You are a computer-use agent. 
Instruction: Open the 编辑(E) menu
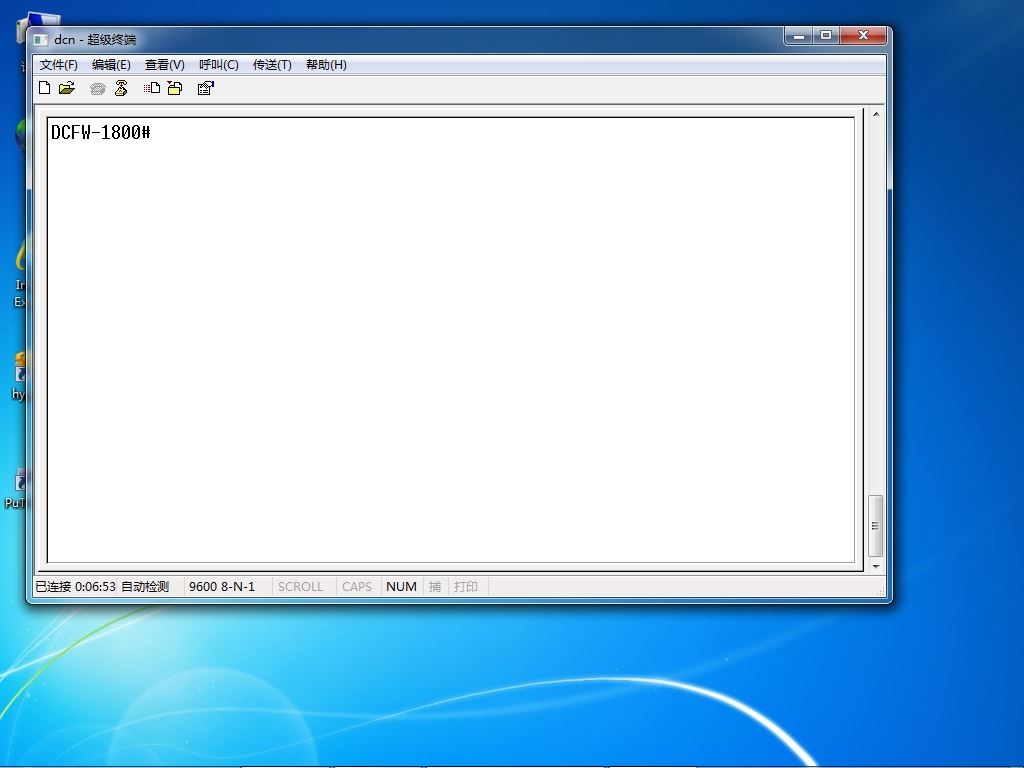coord(111,65)
